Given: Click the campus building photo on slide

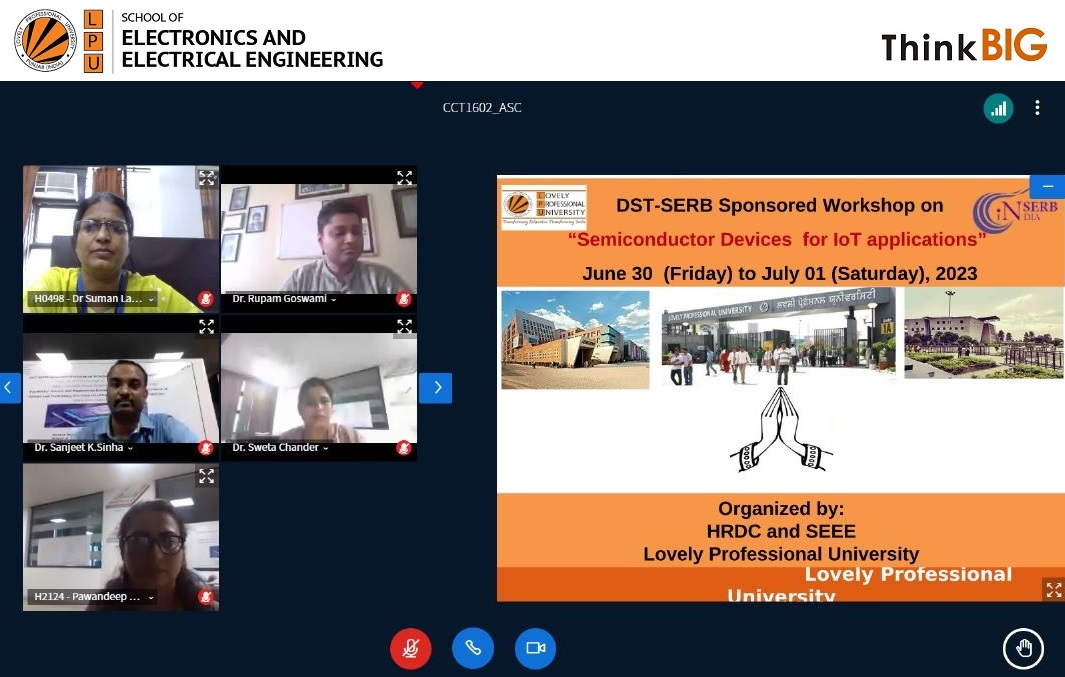Looking at the screenshot, I should 575,340.
